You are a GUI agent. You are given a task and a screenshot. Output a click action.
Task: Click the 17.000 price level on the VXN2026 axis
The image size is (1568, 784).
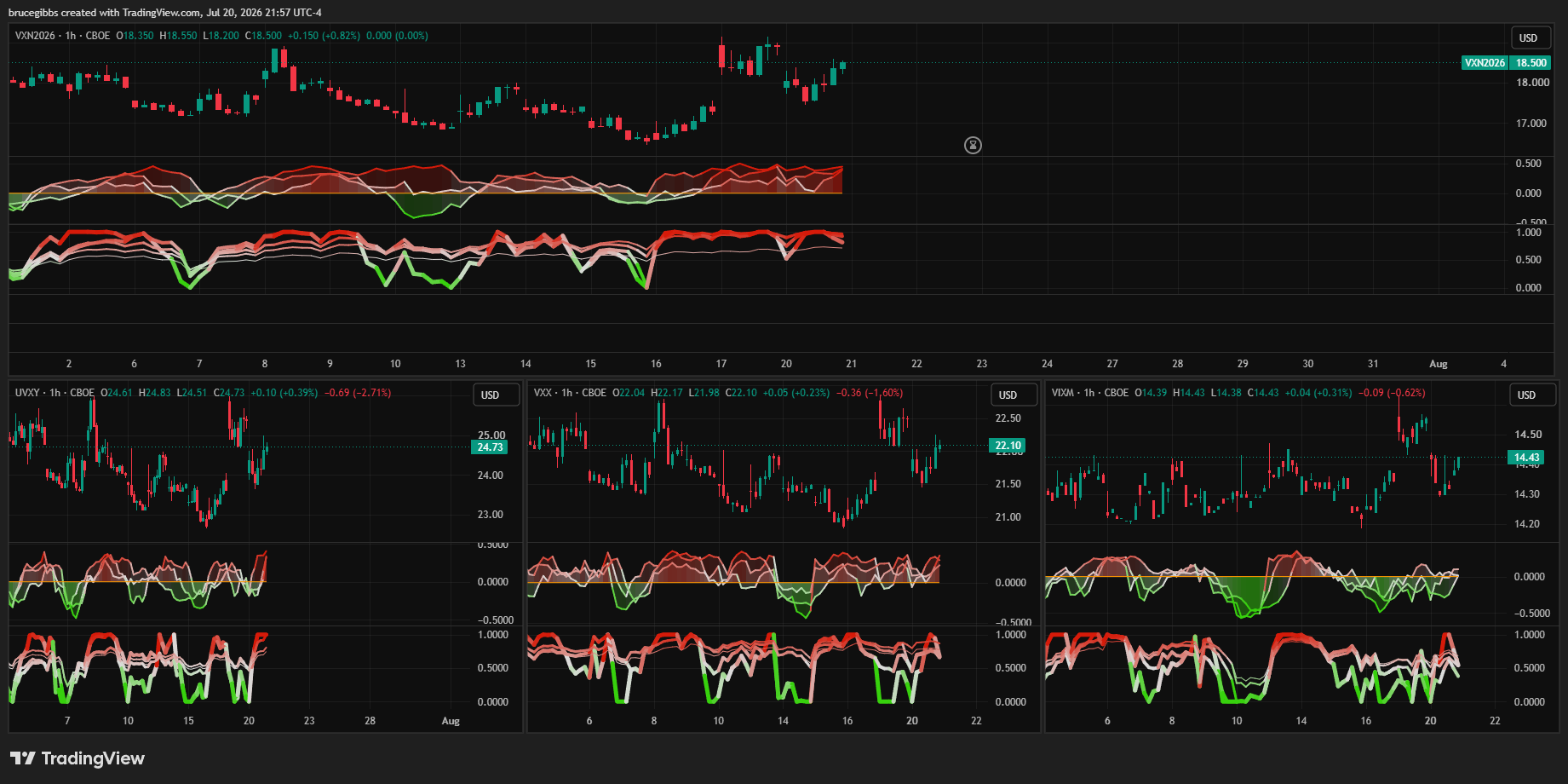[1532, 124]
